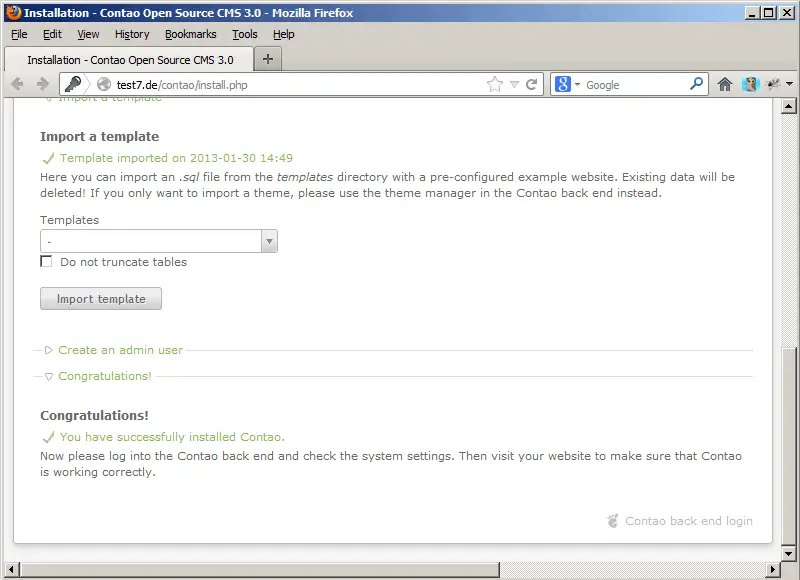Click the Import a template heading
800x580 pixels.
click(x=99, y=136)
